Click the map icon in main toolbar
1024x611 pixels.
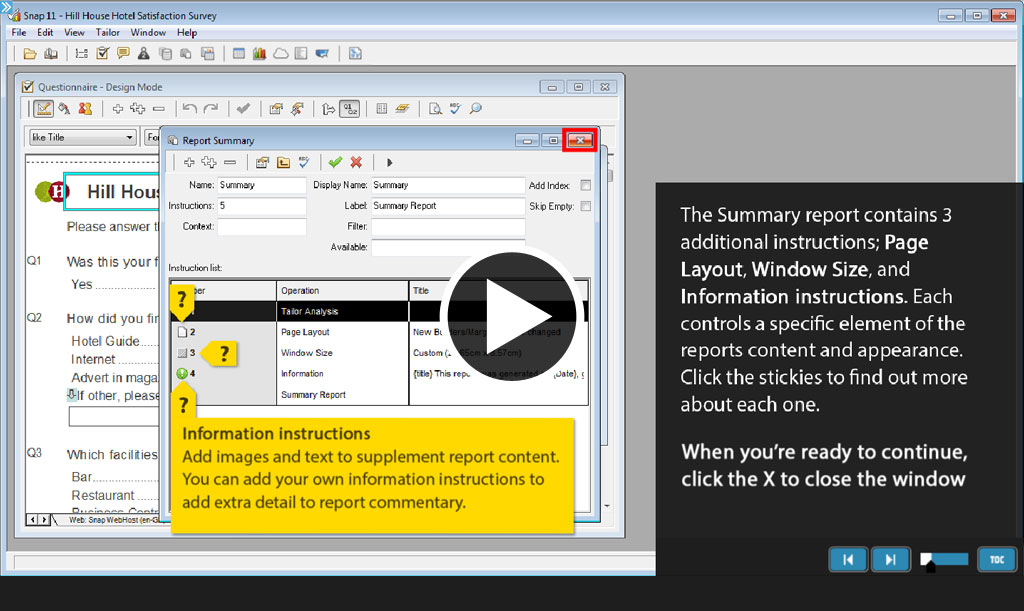pos(322,54)
